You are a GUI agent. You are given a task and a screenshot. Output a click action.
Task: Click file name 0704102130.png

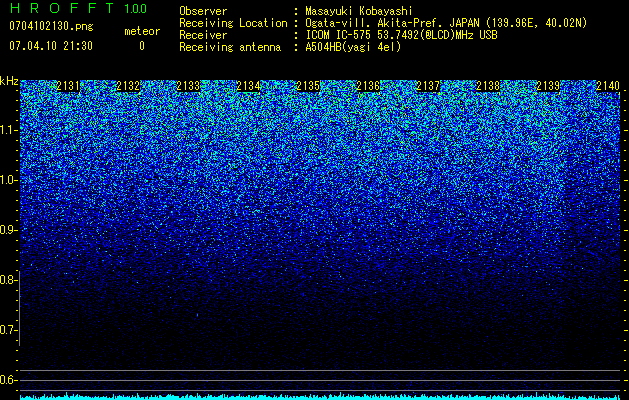pyautogui.click(x=51, y=26)
